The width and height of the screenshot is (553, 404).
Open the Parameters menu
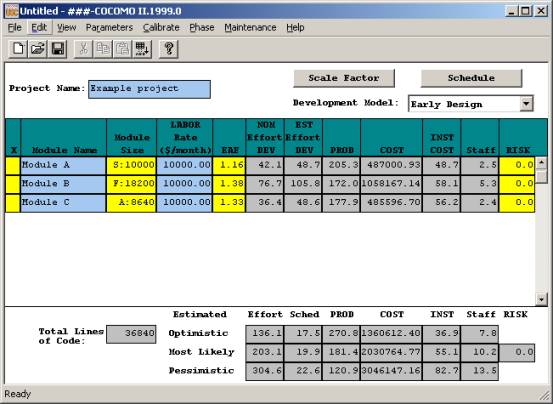click(x=109, y=27)
